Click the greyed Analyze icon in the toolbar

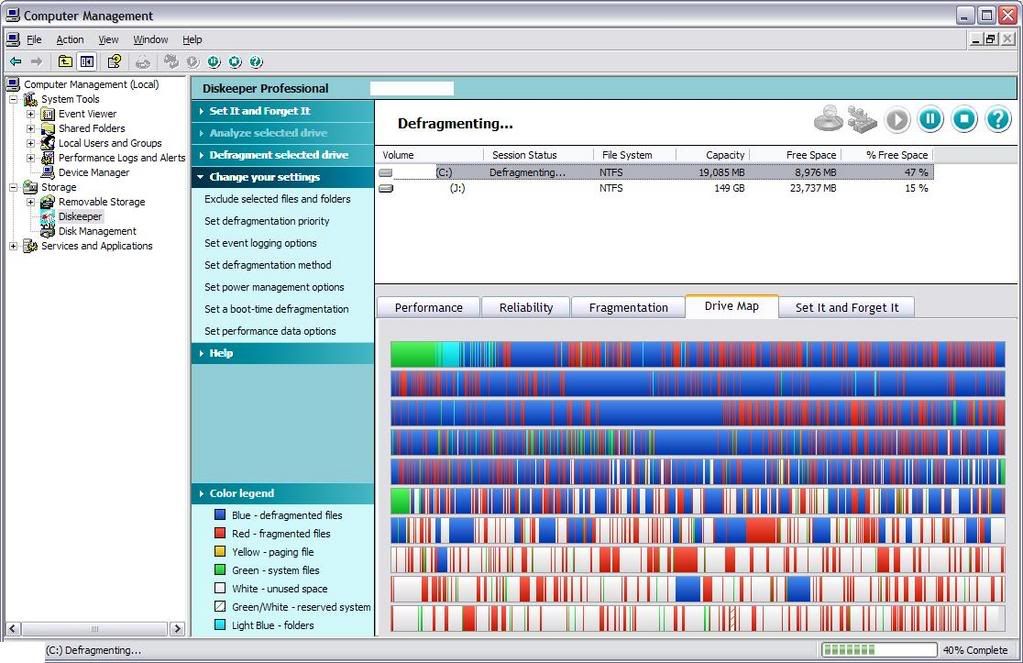point(143,62)
